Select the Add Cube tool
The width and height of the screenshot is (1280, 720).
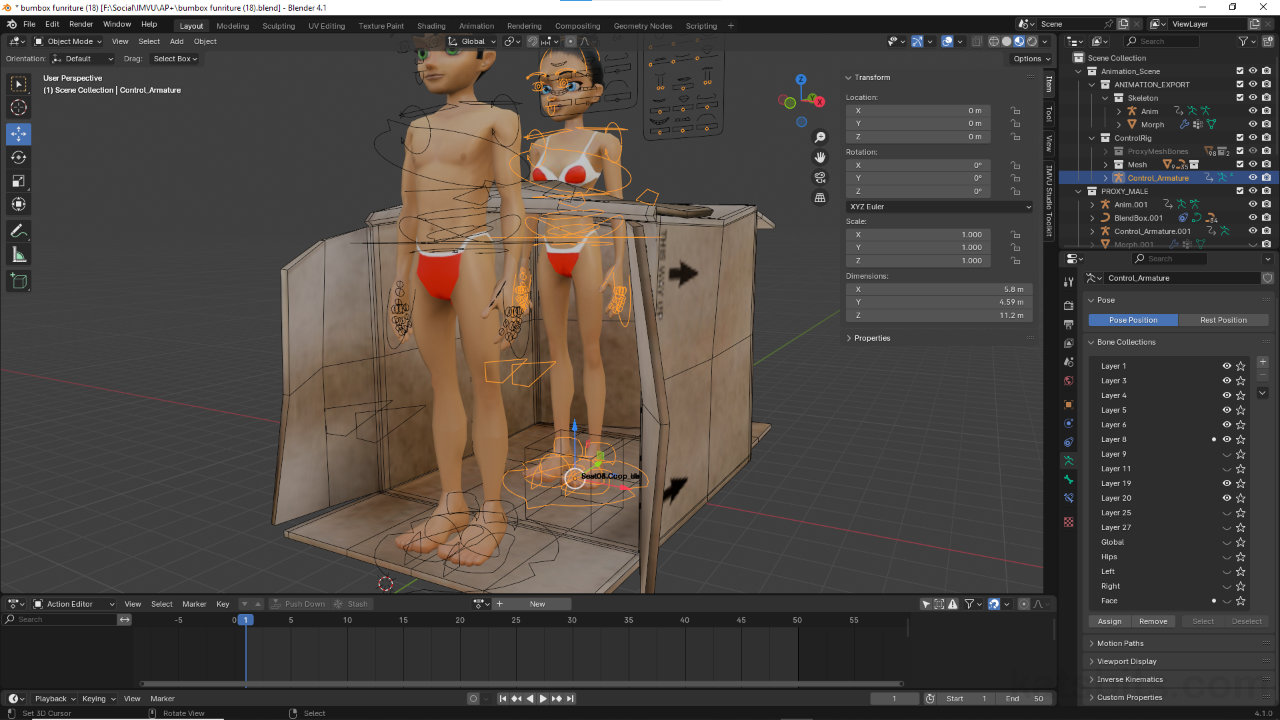(x=19, y=281)
